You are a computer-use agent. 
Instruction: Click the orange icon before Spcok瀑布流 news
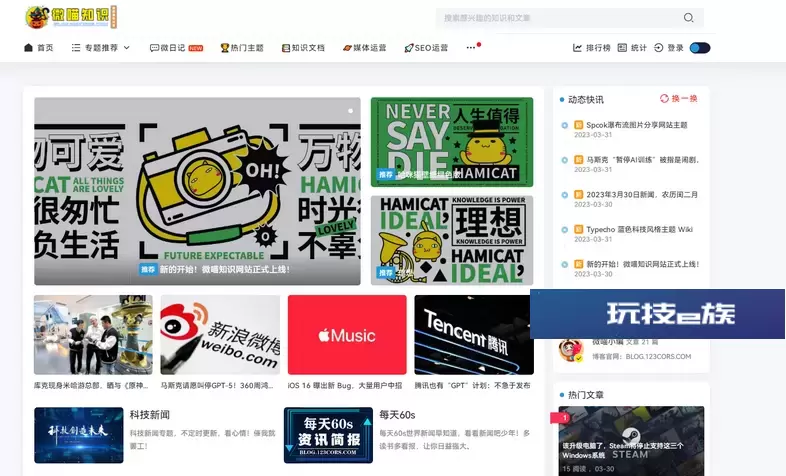point(578,125)
